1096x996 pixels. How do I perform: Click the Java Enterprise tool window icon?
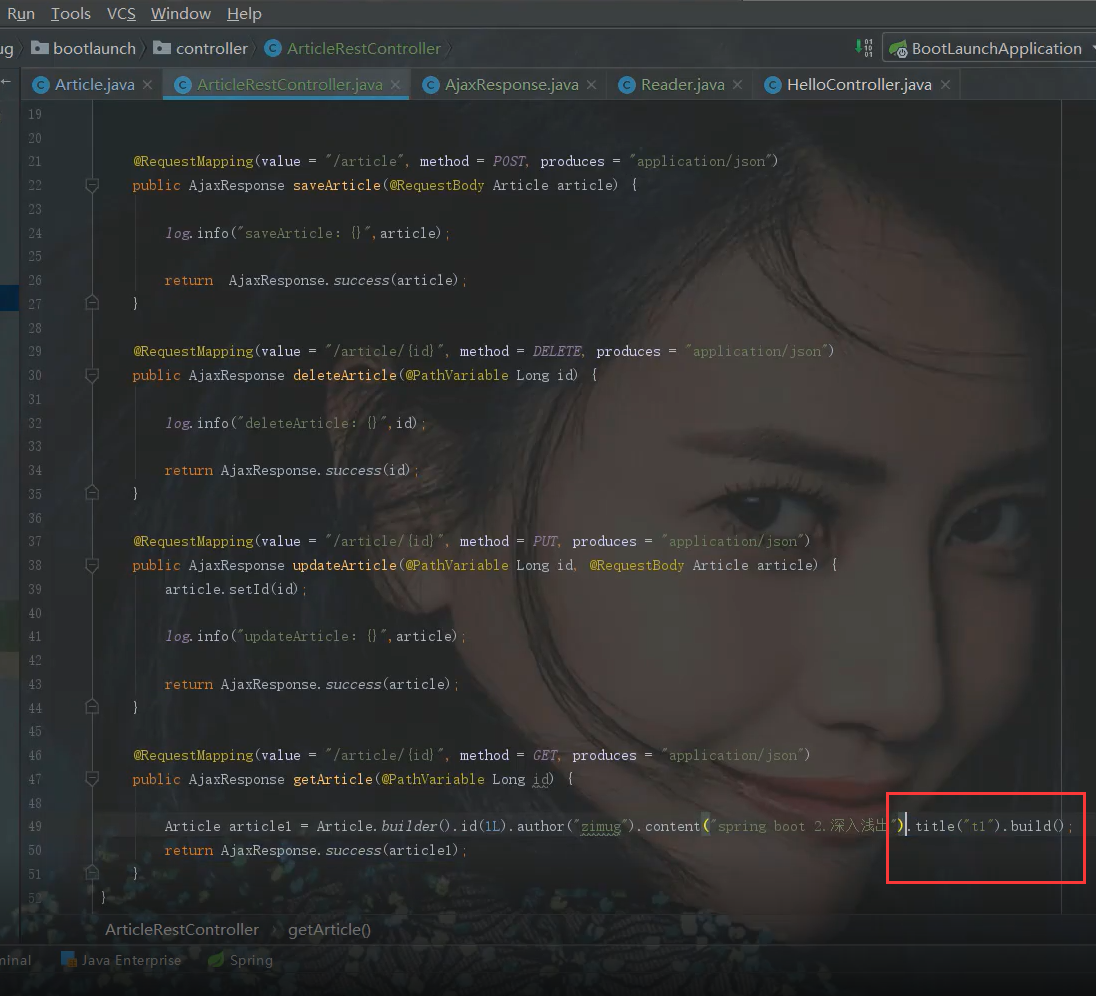[68, 960]
